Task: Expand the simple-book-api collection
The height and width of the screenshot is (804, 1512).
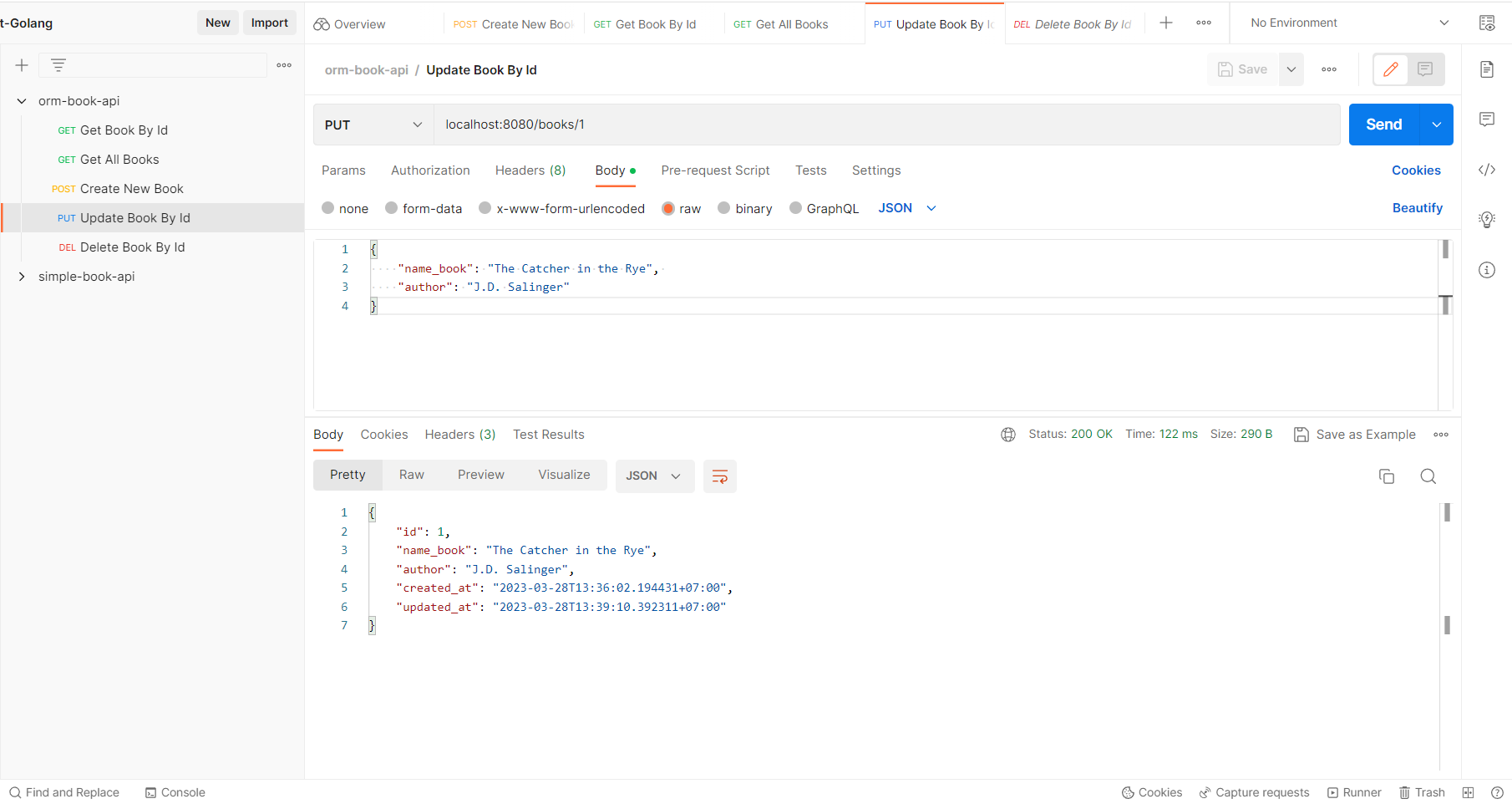Action: (22, 277)
